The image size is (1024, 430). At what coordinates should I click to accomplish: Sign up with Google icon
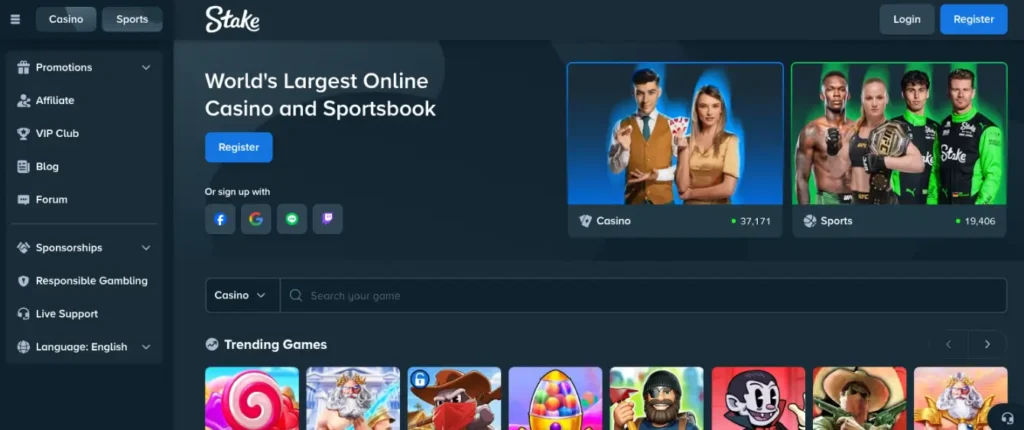[256, 219]
